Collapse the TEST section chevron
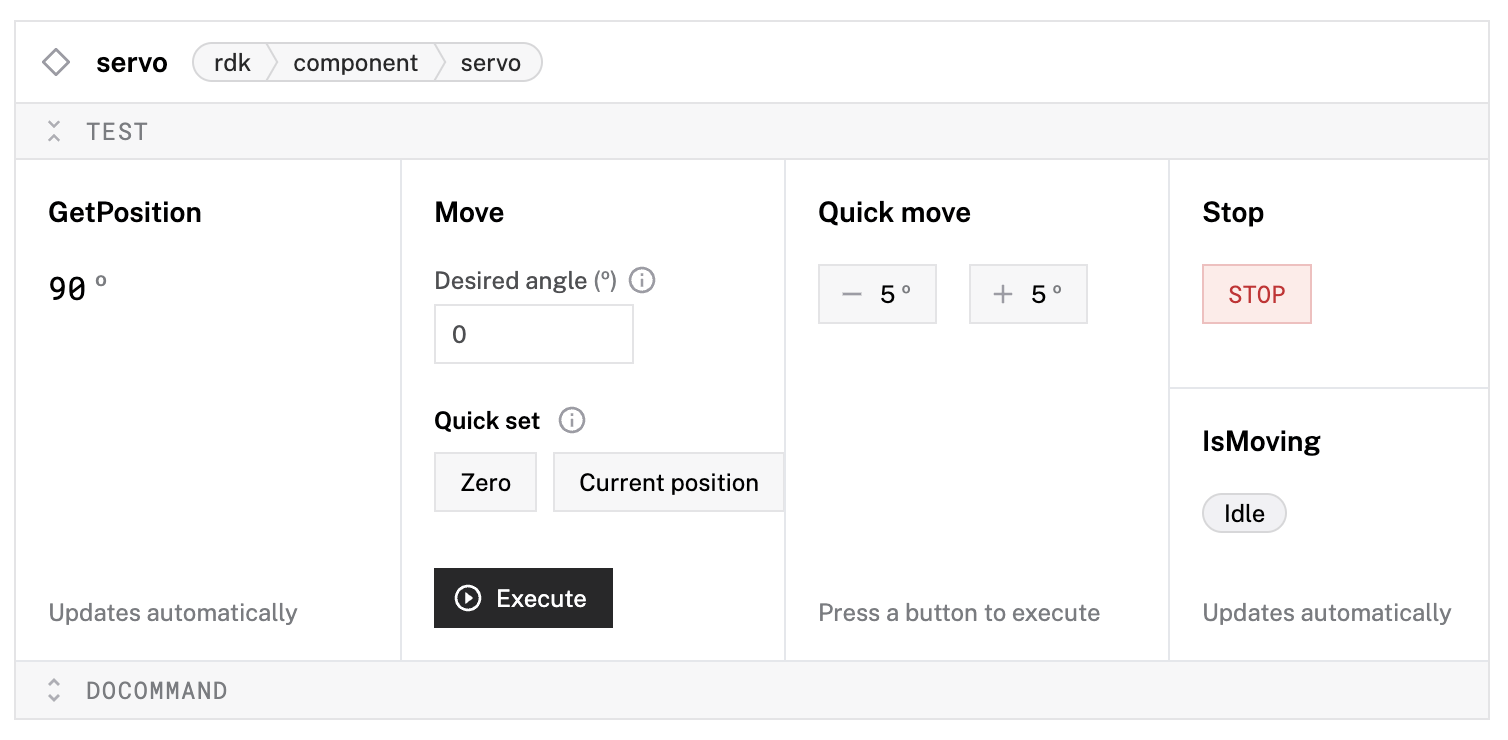This screenshot has height=740, width=1508. tap(54, 132)
